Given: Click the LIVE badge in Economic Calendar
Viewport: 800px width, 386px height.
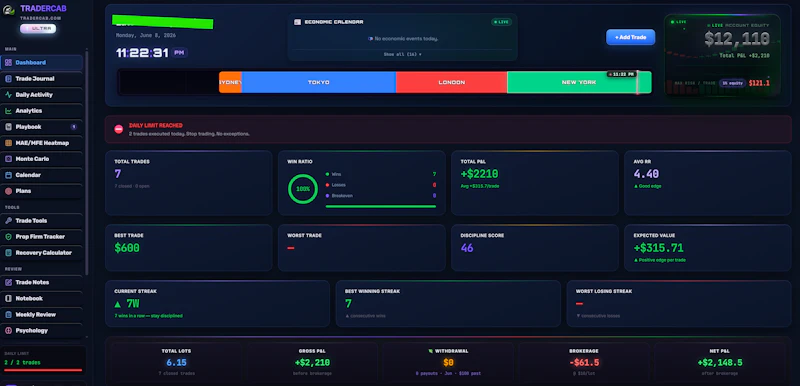Looking at the screenshot, I should (x=501, y=22).
